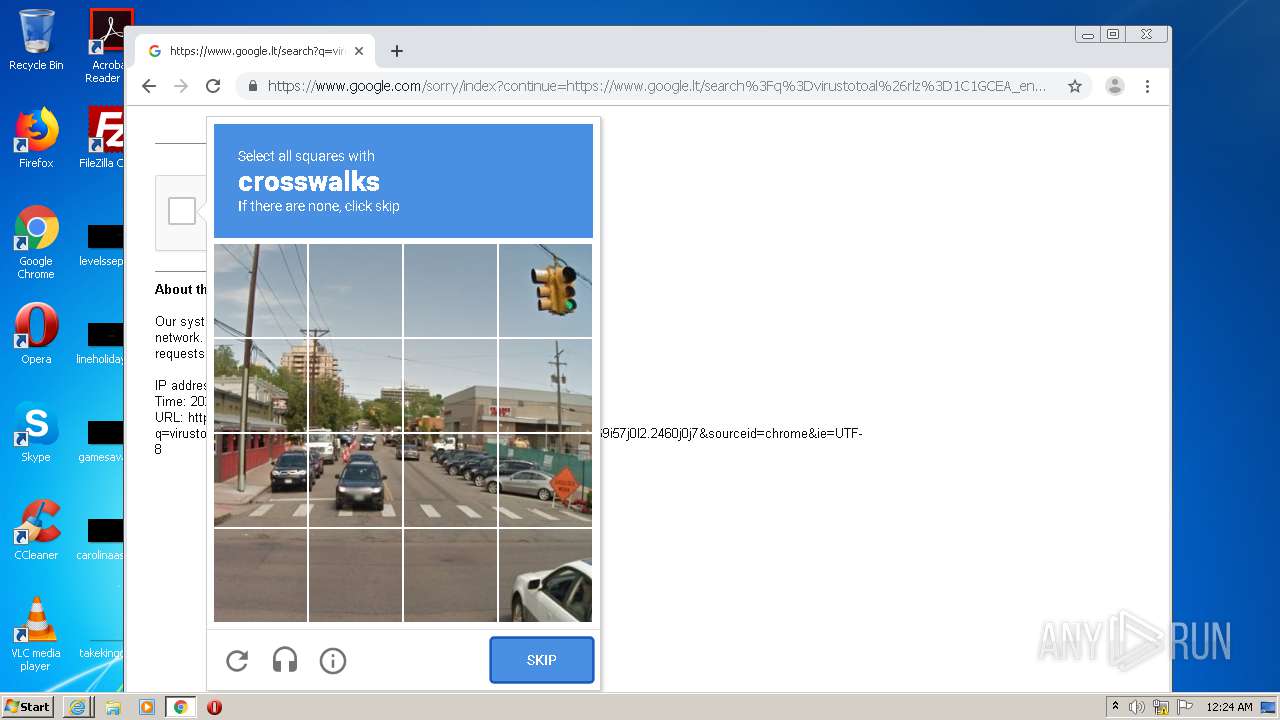Open Google Chrome desktop shortcut
Viewport: 1280px width, 720px height.
pos(36,243)
